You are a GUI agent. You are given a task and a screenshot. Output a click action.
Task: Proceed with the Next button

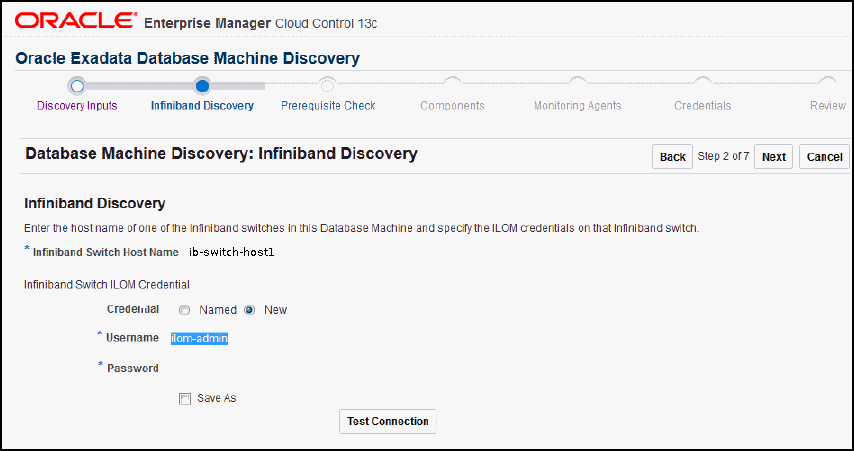[x=773, y=157]
